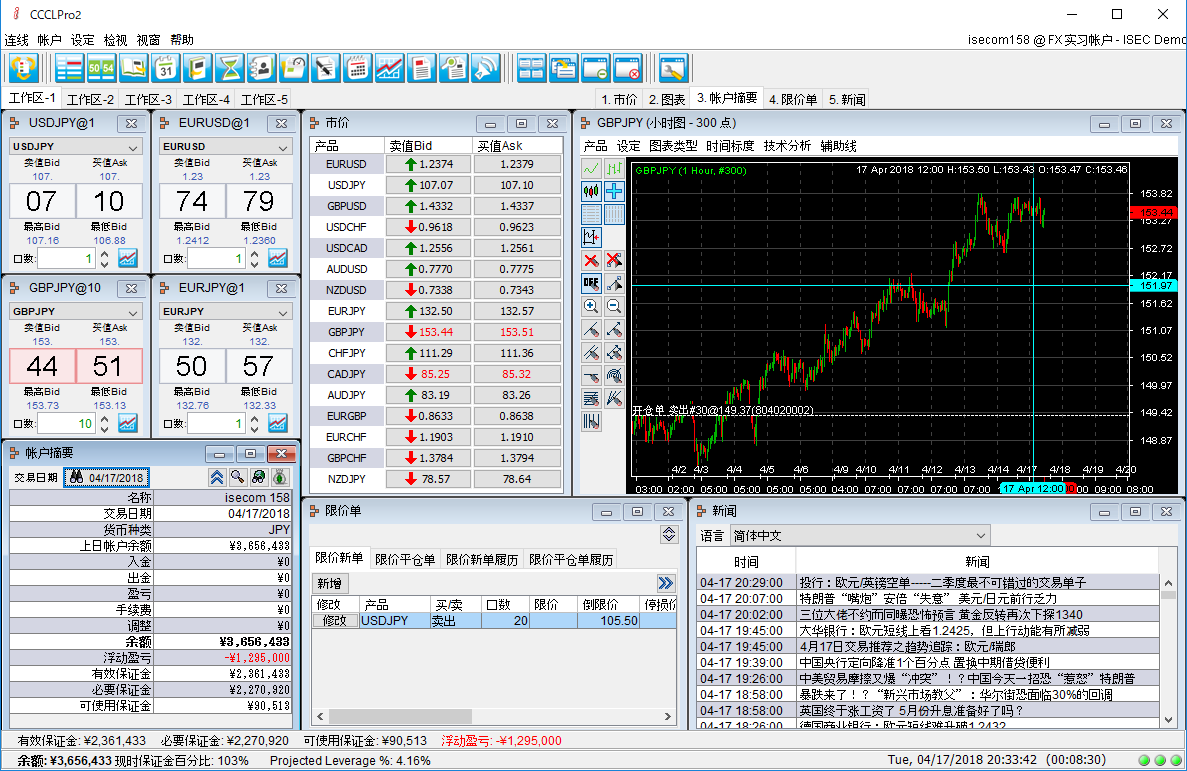Open the hourglass toolbar icon

click(229, 68)
